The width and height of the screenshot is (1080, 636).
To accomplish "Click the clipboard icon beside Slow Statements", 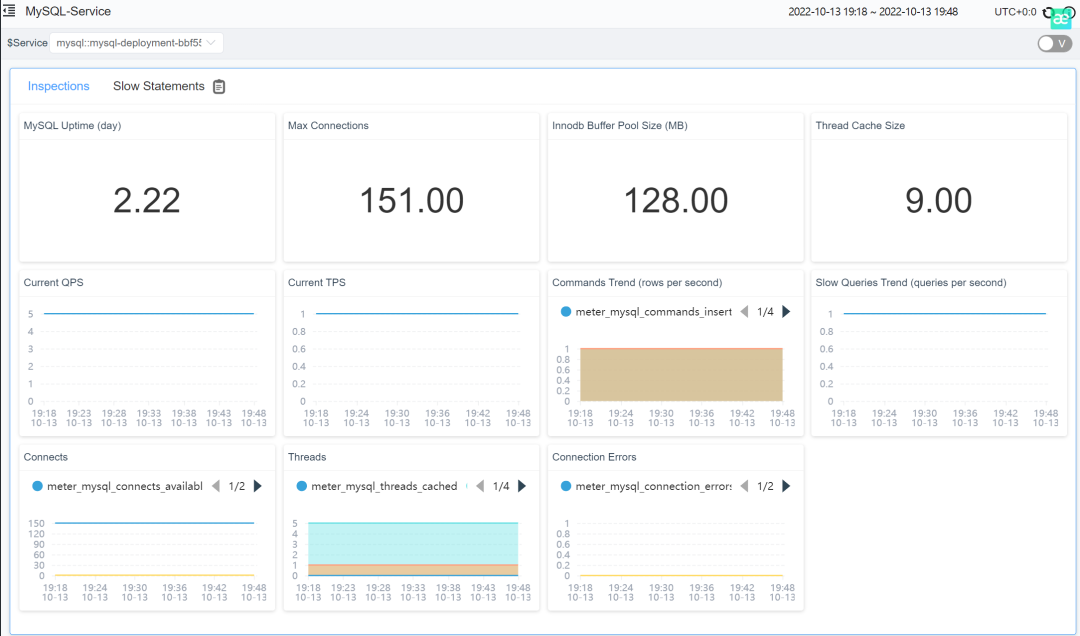I will pyautogui.click(x=219, y=86).
